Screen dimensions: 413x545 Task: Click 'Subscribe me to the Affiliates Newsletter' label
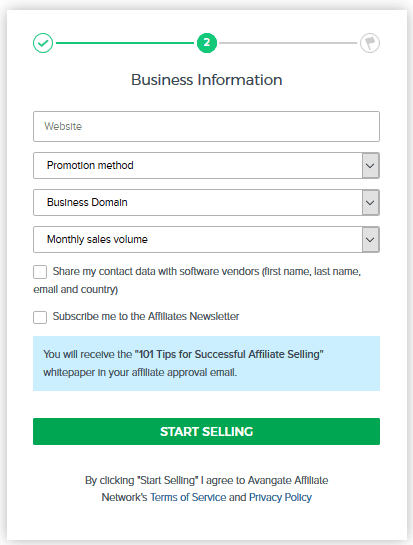point(146,316)
